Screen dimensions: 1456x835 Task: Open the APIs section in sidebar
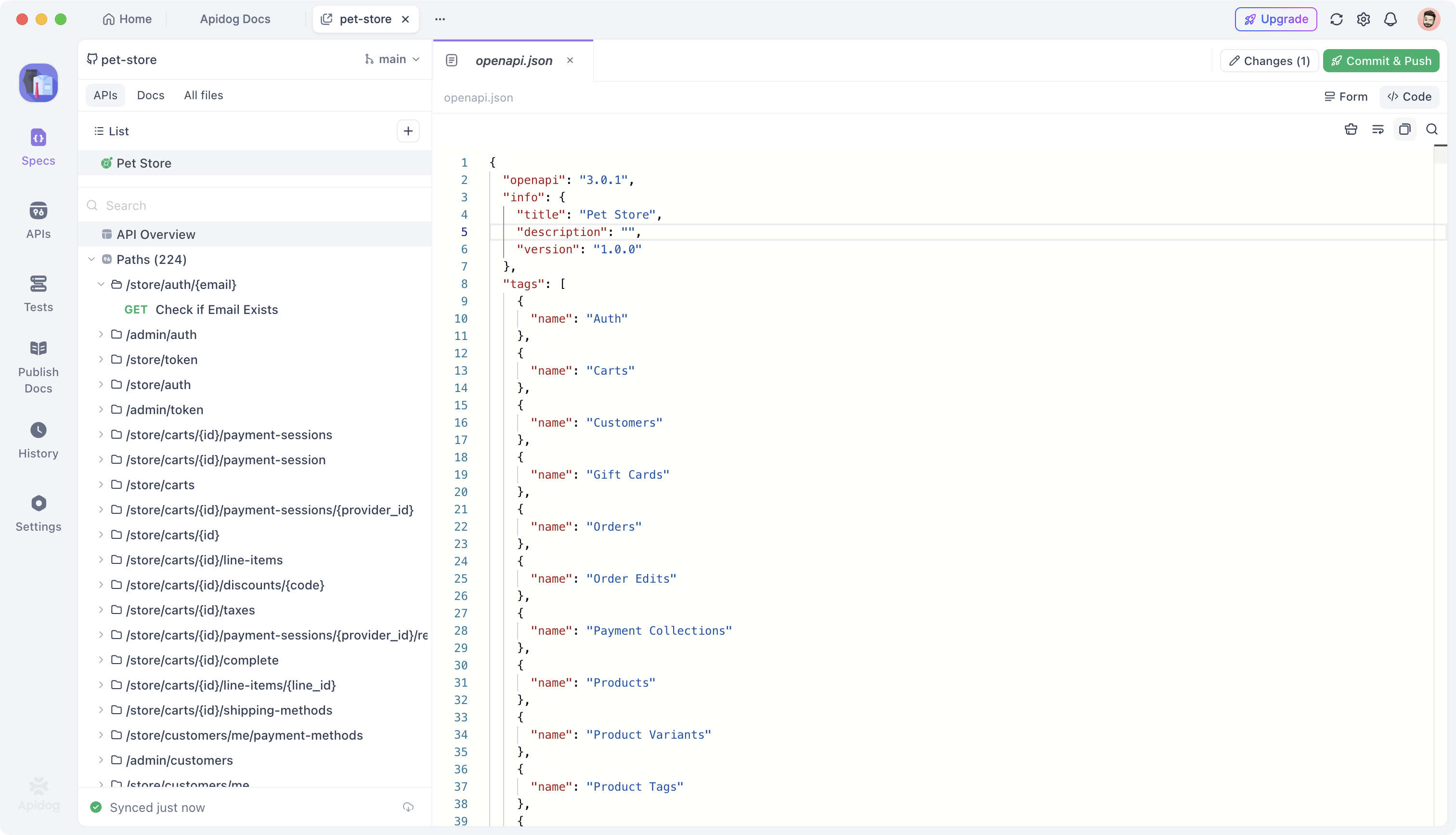point(39,220)
